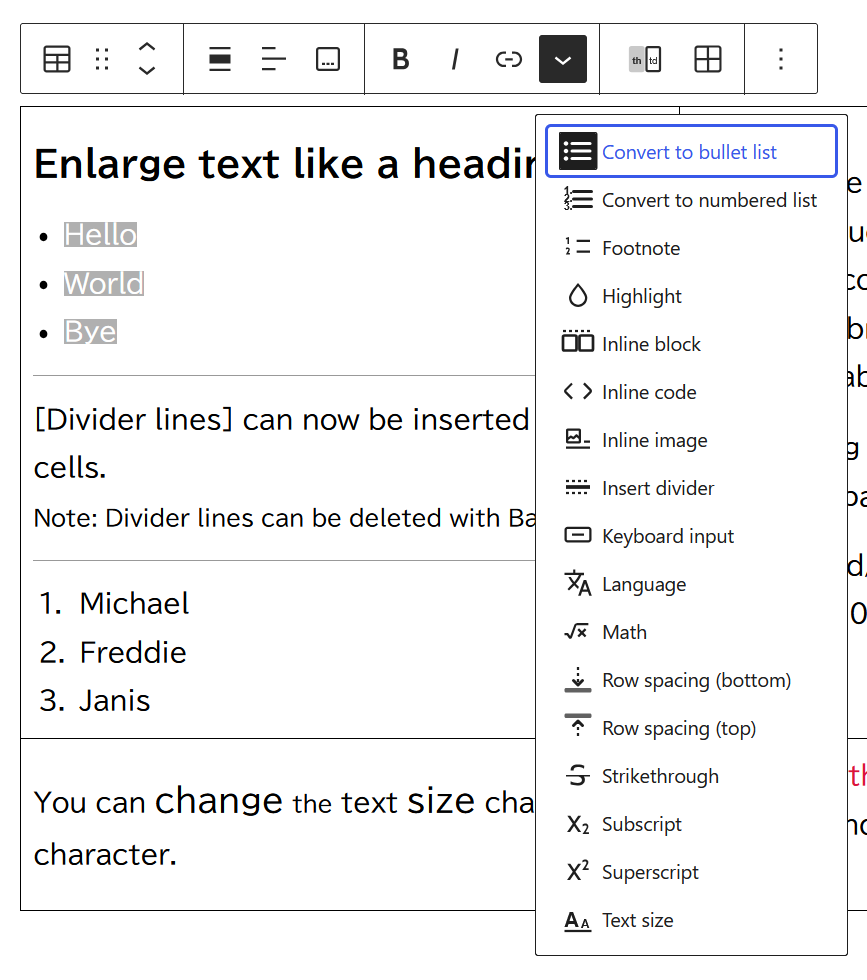Move block down with the down chevron
Image resolution: width=867 pixels, height=980 pixels.
[x=147, y=71]
